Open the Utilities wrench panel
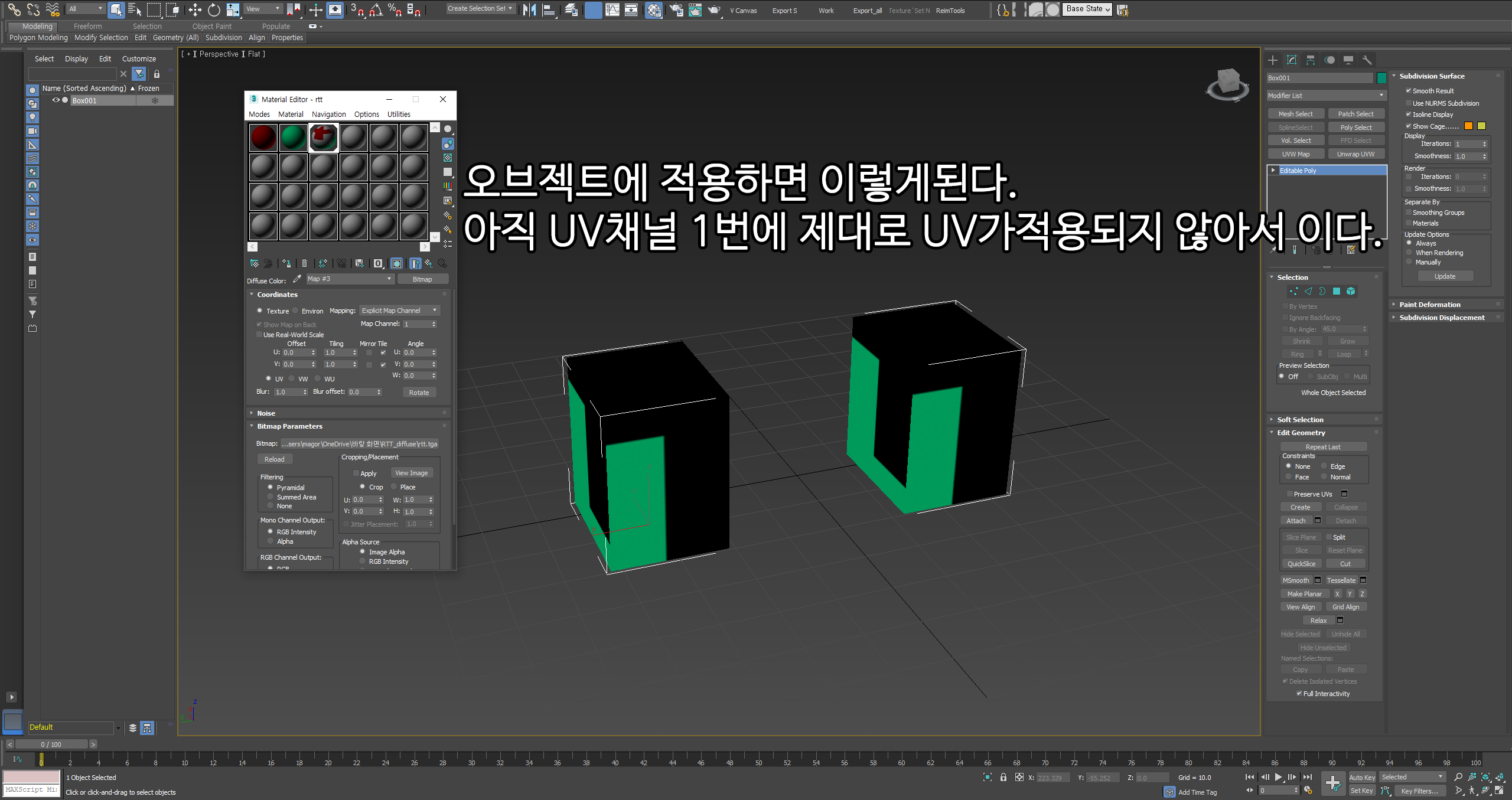This screenshot has width=1512, height=800. point(1367,60)
